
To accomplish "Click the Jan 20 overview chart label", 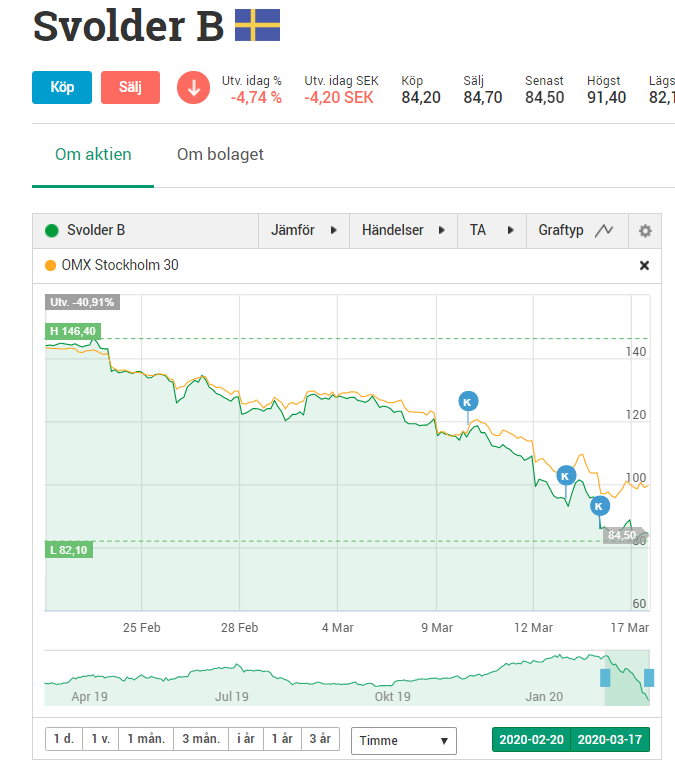I will pyautogui.click(x=544, y=697).
